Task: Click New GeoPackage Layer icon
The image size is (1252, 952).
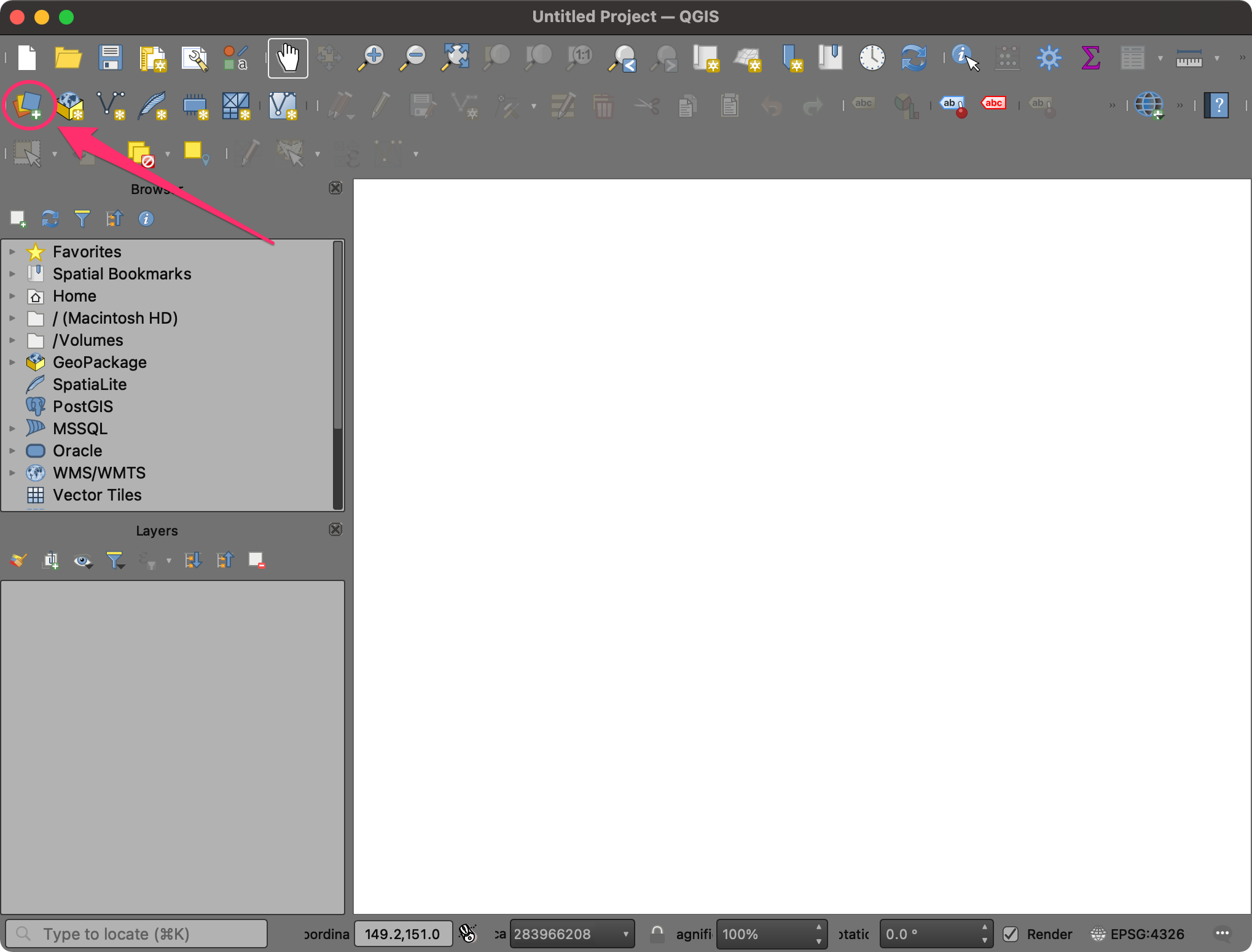Action: click(70, 106)
